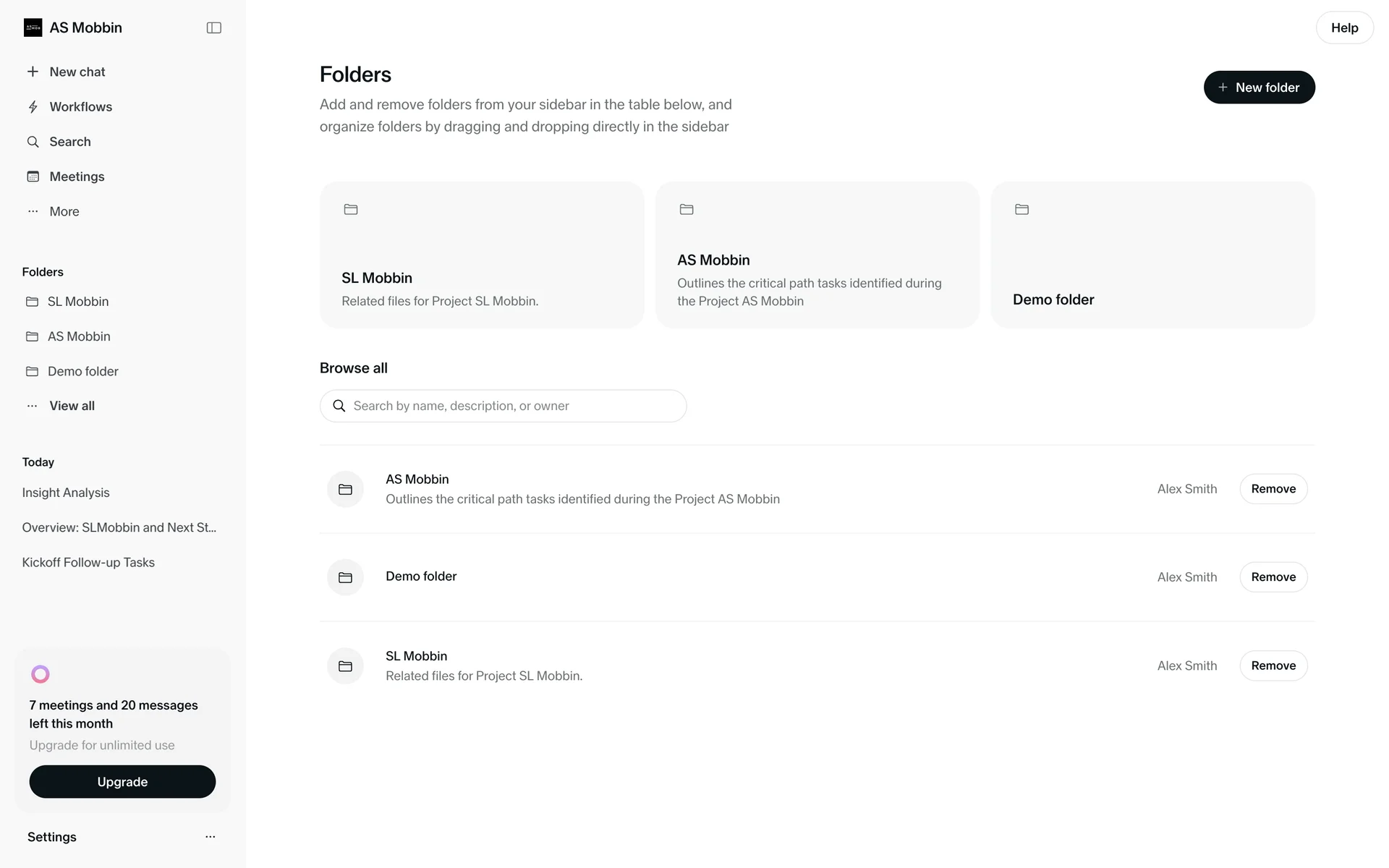This screenshot has width=1389, height=868.
Task: Open SL Mobbin folder in sidebar
Action: 77,302
